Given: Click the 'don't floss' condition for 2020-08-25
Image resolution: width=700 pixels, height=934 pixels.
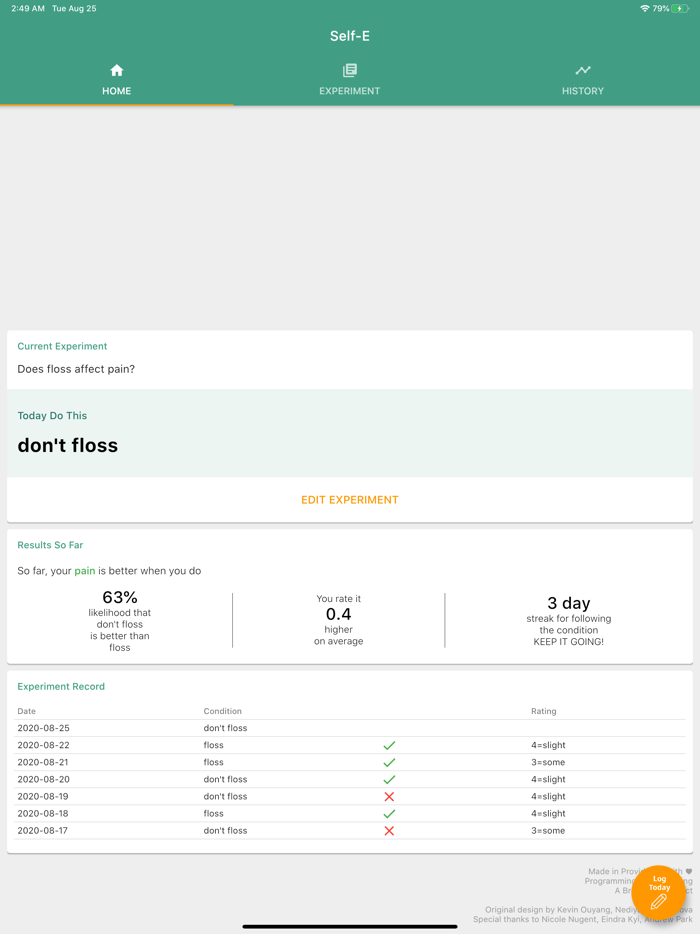Looking at the screenshot, I should (x=225, y=728).
